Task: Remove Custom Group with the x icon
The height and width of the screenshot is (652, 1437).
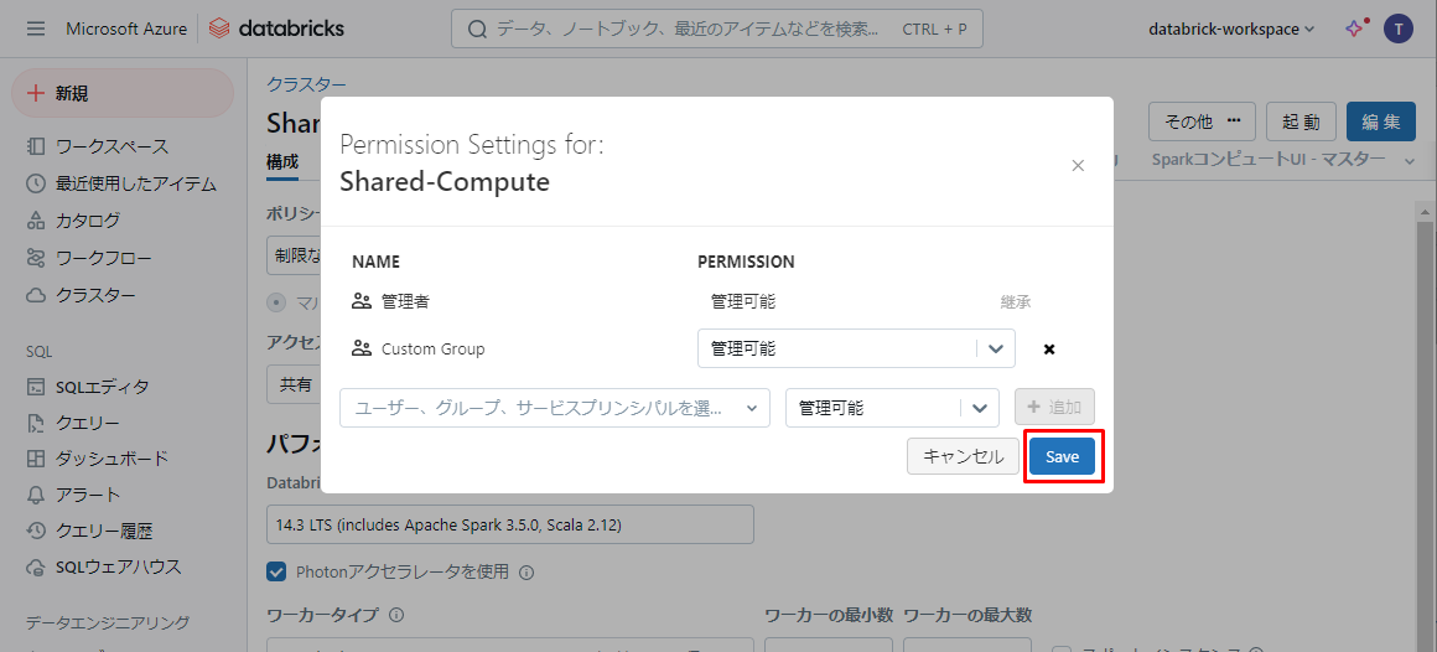Action: (x=1049, y=349)
